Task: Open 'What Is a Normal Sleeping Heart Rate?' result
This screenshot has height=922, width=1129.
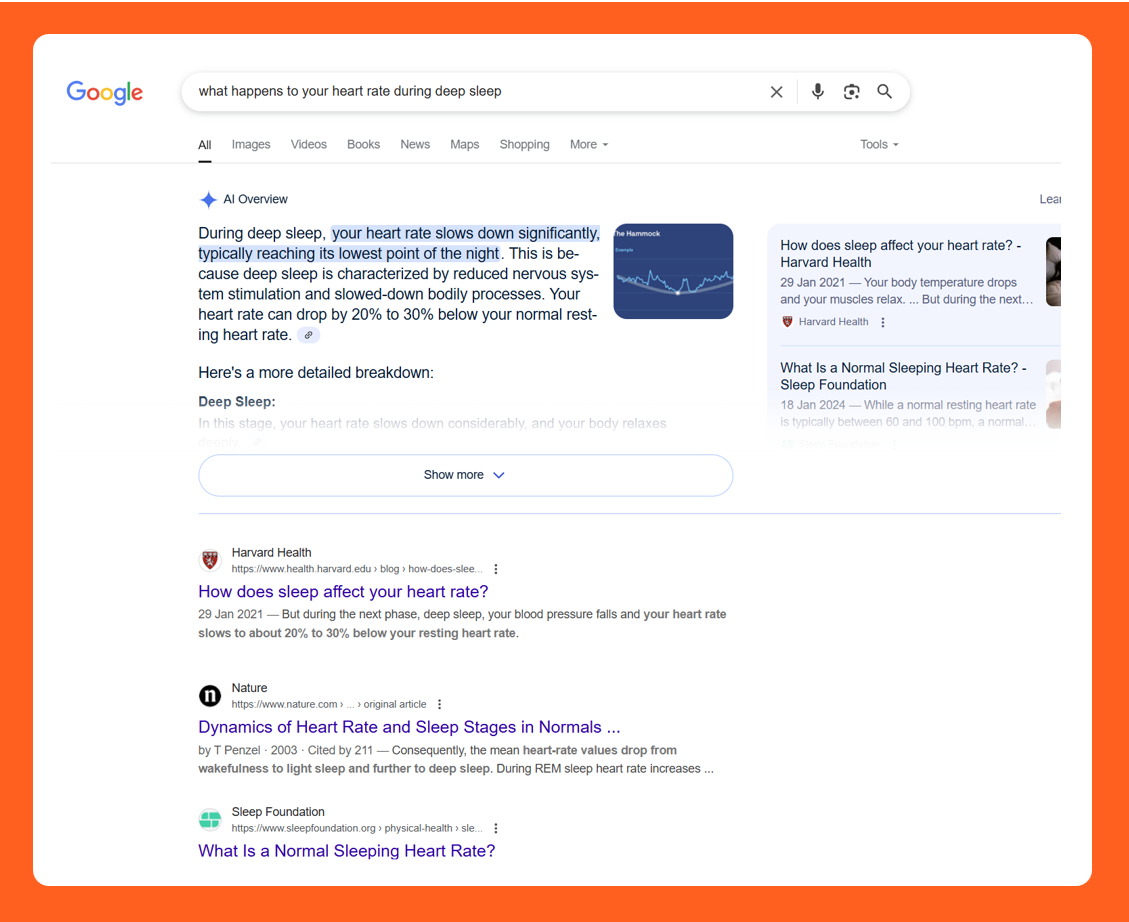Action: pos(347,851)
